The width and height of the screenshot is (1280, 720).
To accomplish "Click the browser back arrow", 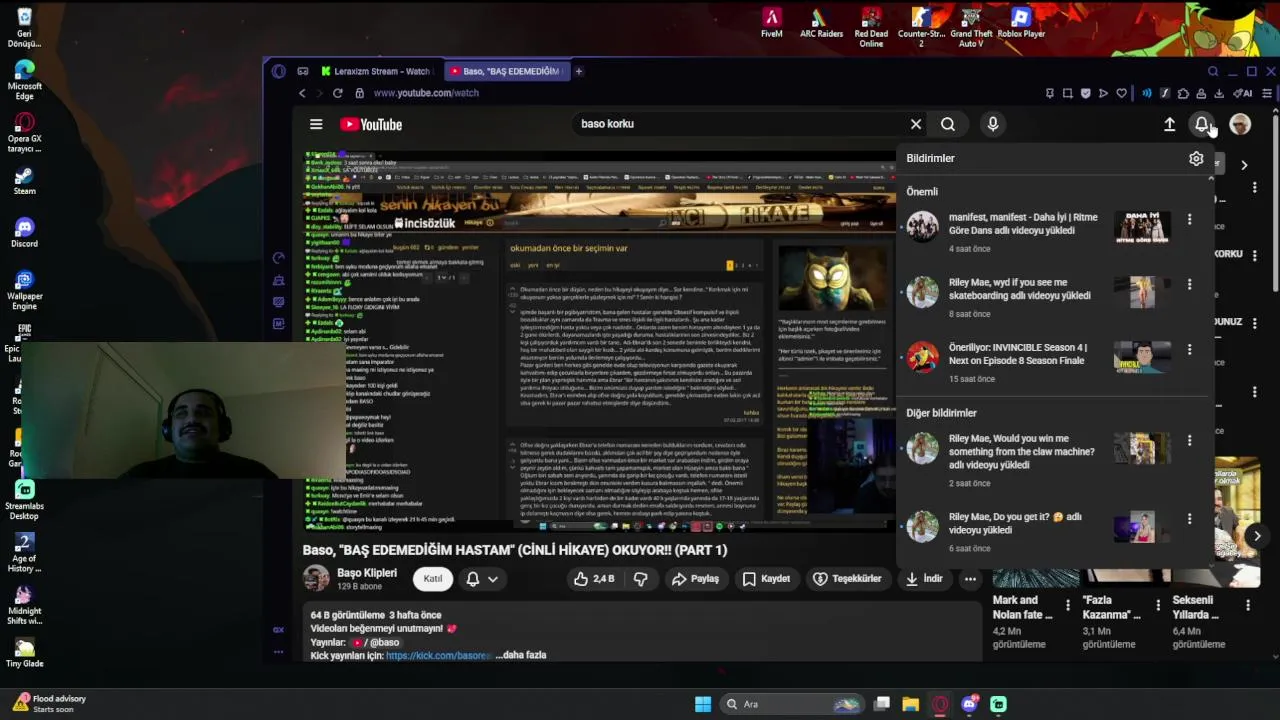I will tap(302, 93).
